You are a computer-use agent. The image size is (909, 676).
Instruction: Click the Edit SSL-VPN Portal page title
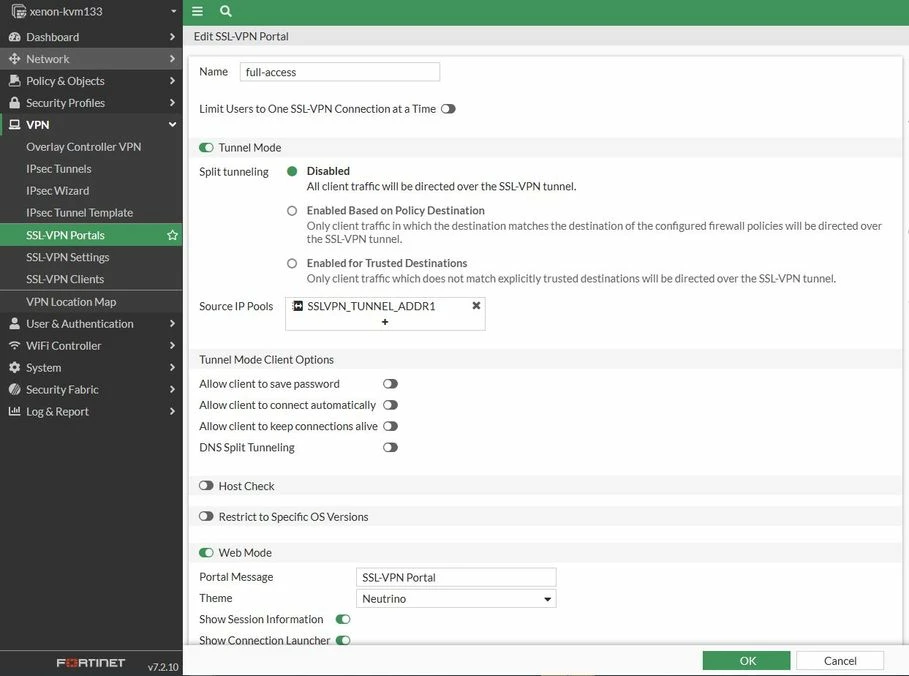[241, 37]
